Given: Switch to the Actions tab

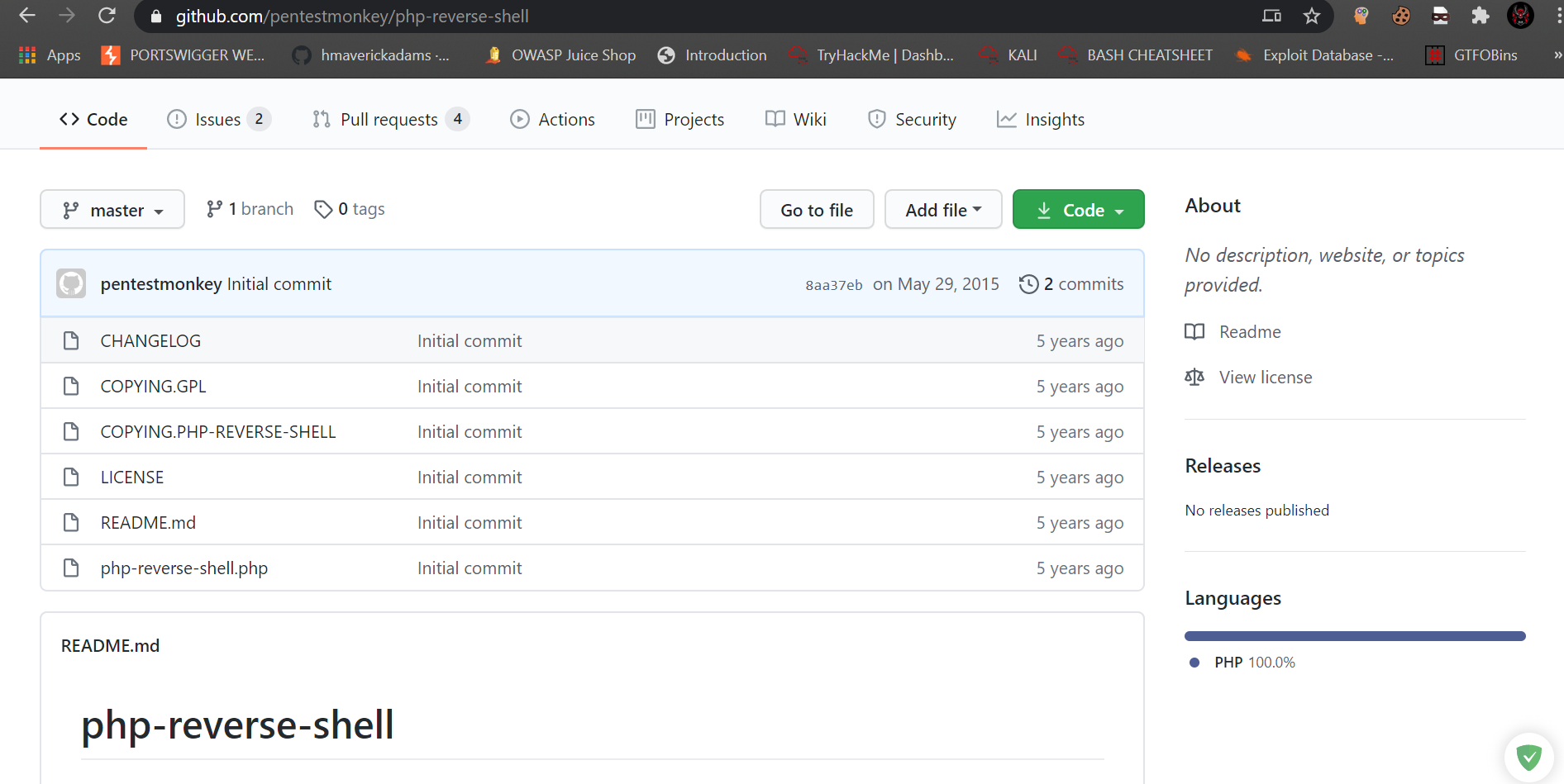Looking at the screenshot, I should click(552, 120).
